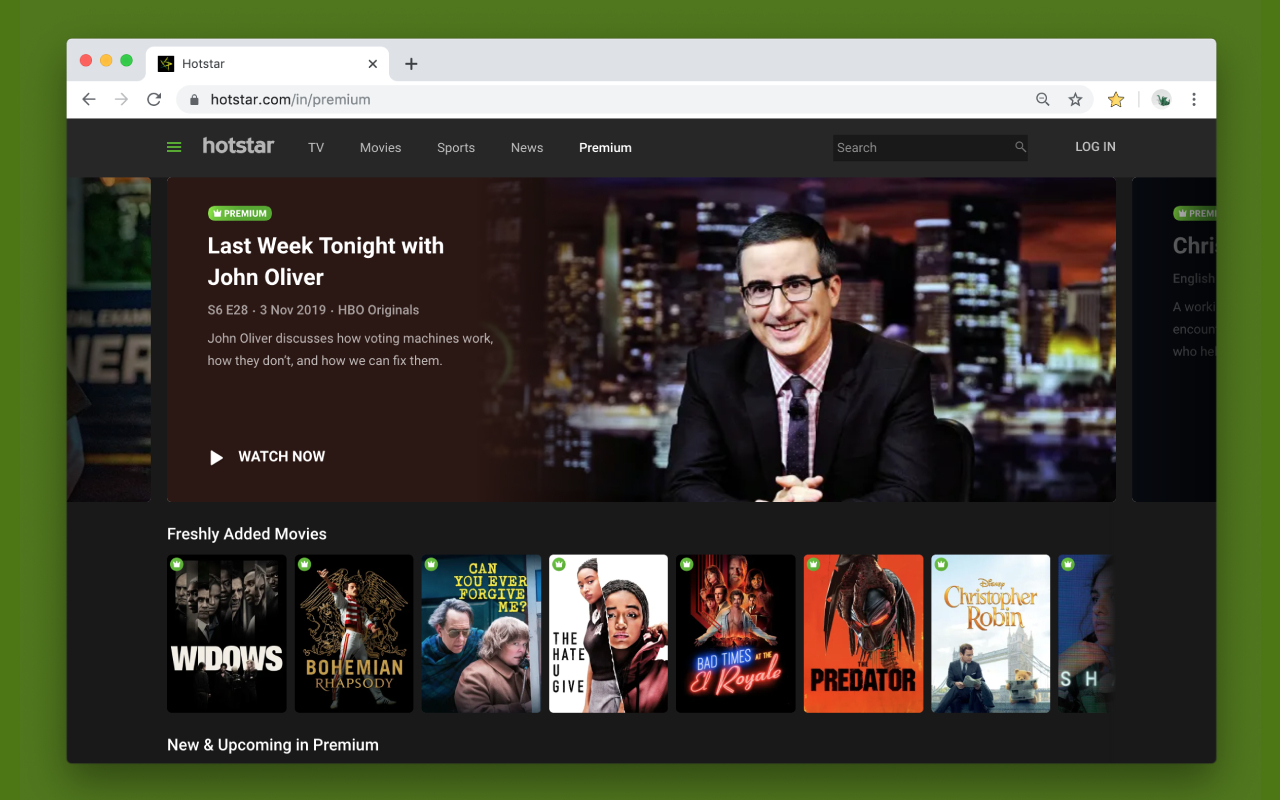Click WATCH NOW on the banner
Image resolution: width=1280 pixels, height=800 pixels.
click(x=281, y=456)
